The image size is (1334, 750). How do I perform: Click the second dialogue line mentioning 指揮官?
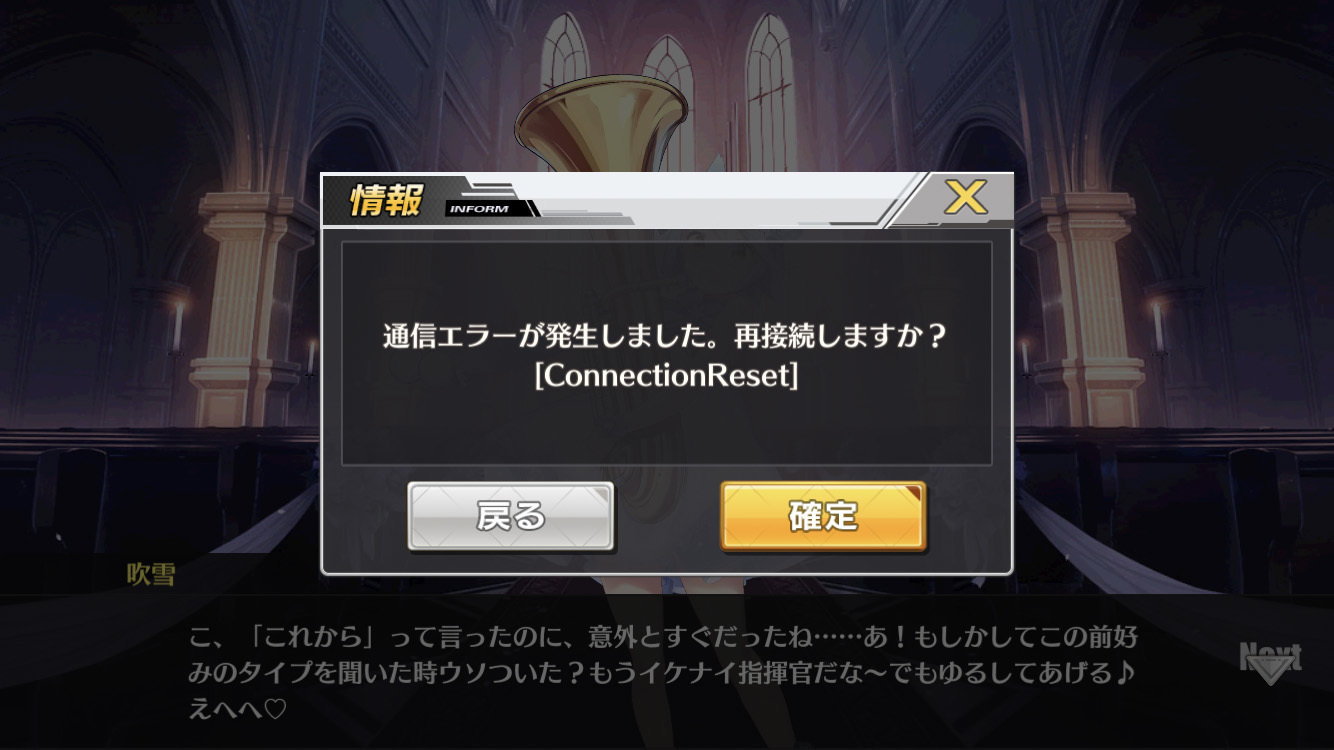tap(663, 673)
